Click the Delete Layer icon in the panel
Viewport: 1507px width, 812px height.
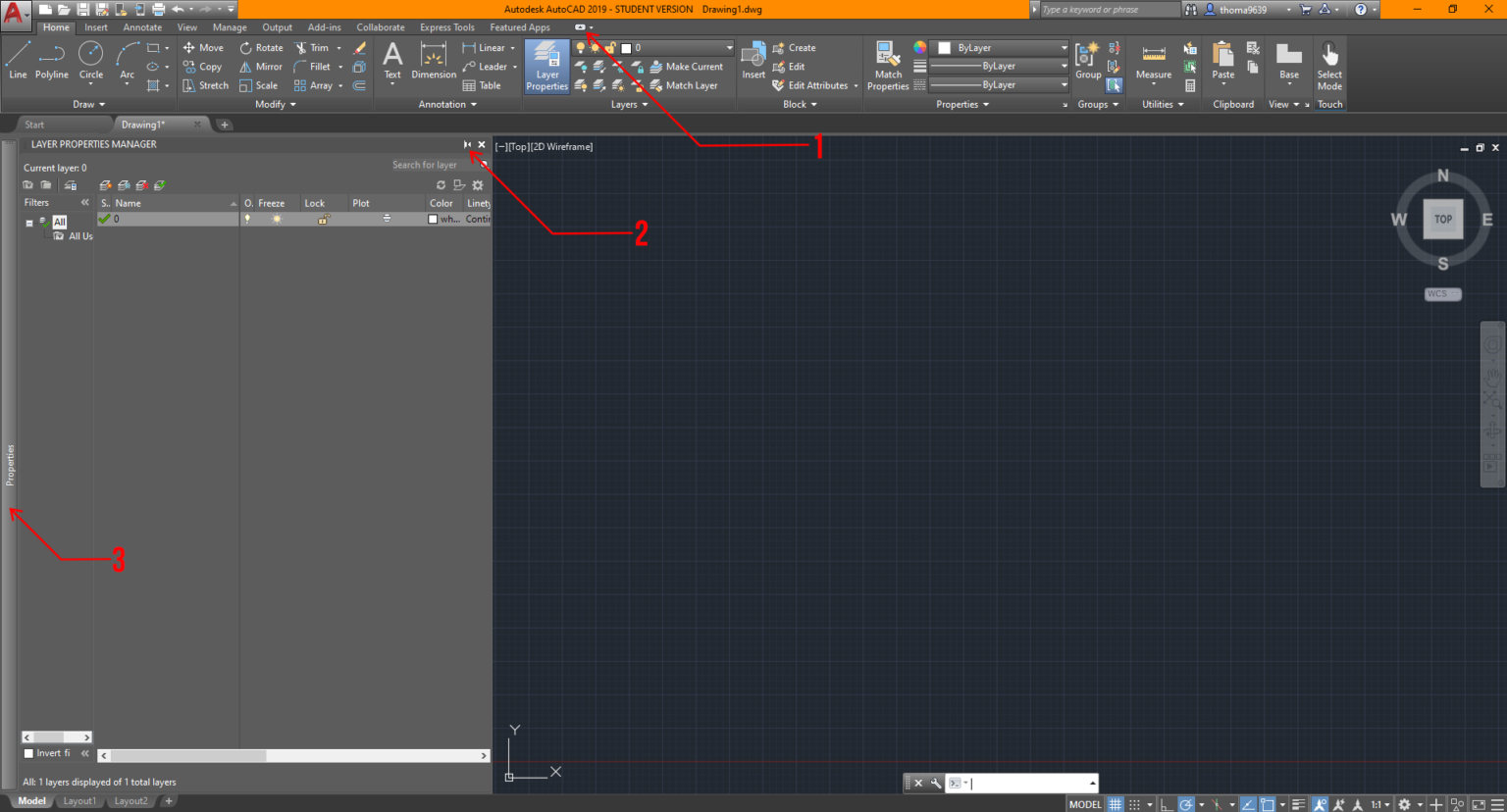point(139,184)
